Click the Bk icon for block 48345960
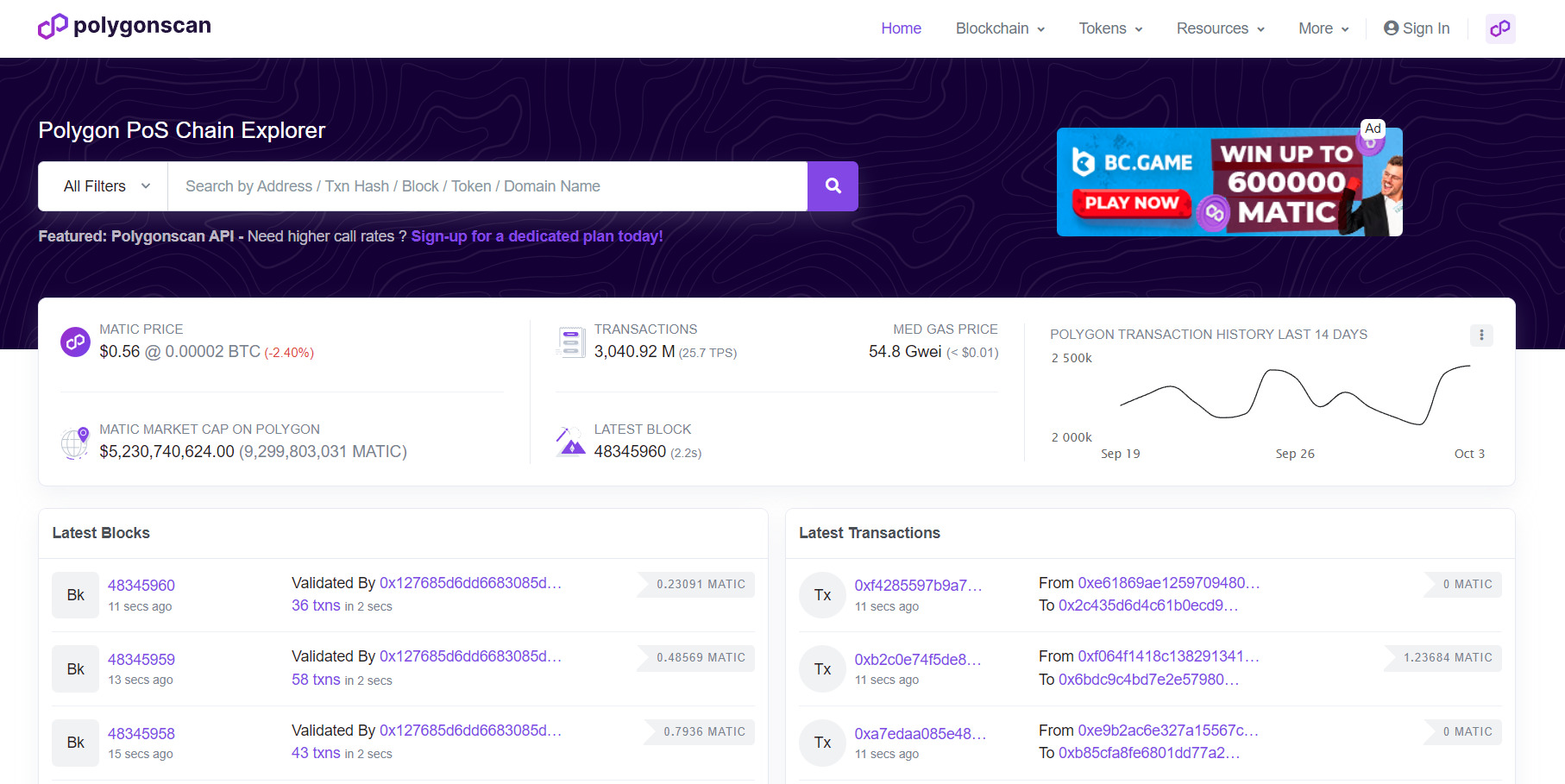The height and width of the screenshot is (784, 1565). coord(75,594)
